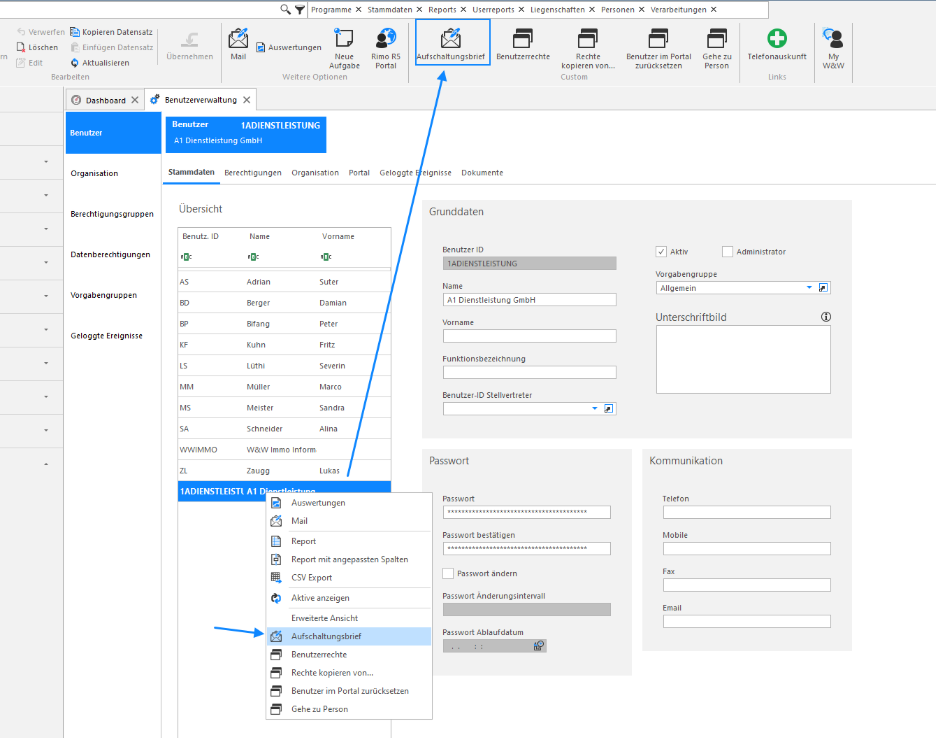Image resolution: width=936 pixels, height=738 pixels.
Task: Click Benutzer im Portal zurücksetzen ribbon icon
Action: tap(658, 48)
